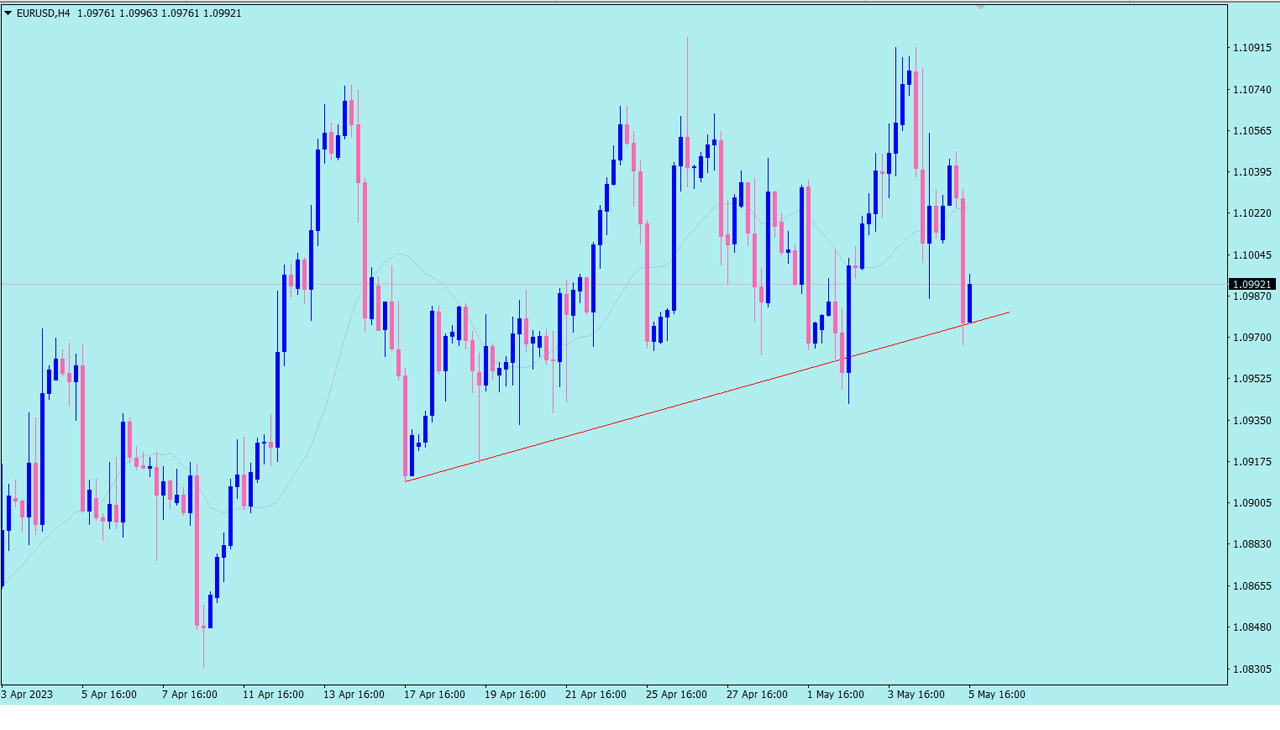The image size is (1280, 730).
Task: Click the 1 May 16:00 time label
Action: point(836,694)
